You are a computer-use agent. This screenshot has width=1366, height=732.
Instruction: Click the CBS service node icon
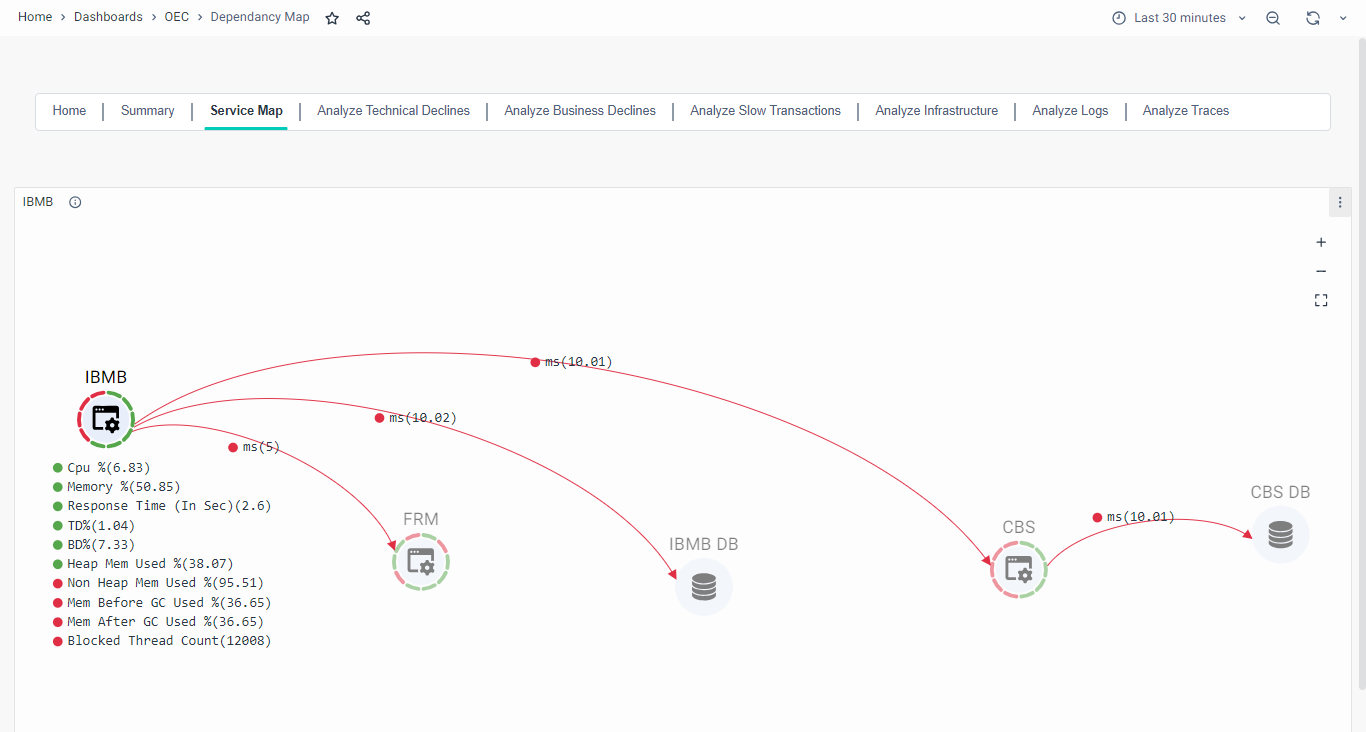tap(1019, 570)
